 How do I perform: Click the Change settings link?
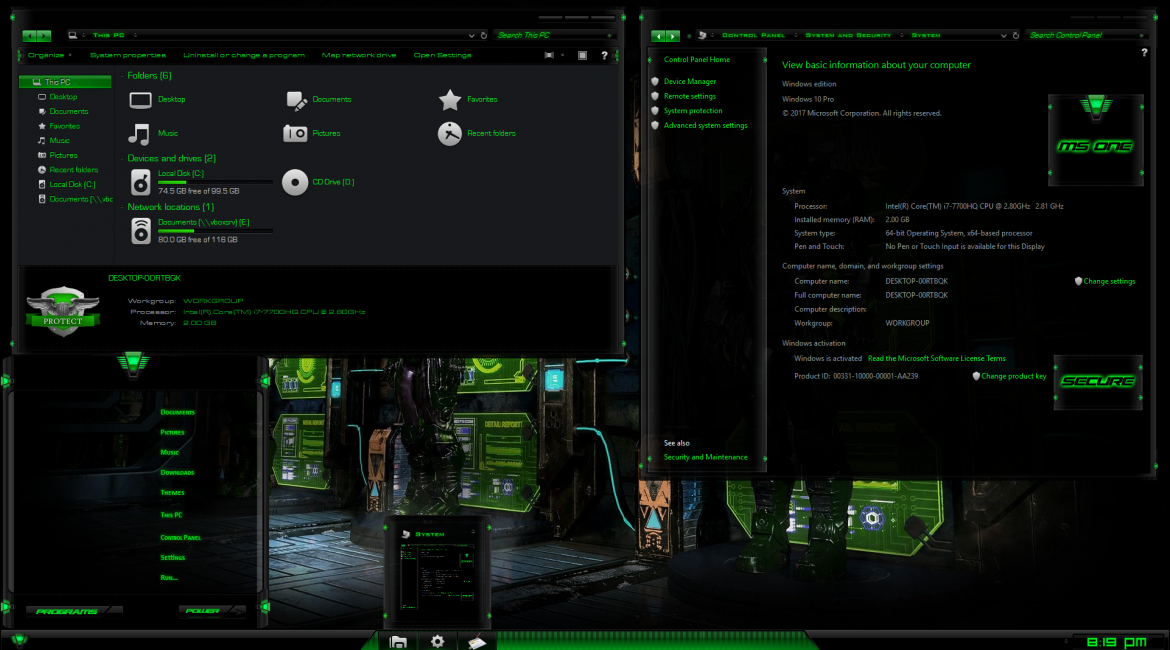pos(1109,281)
